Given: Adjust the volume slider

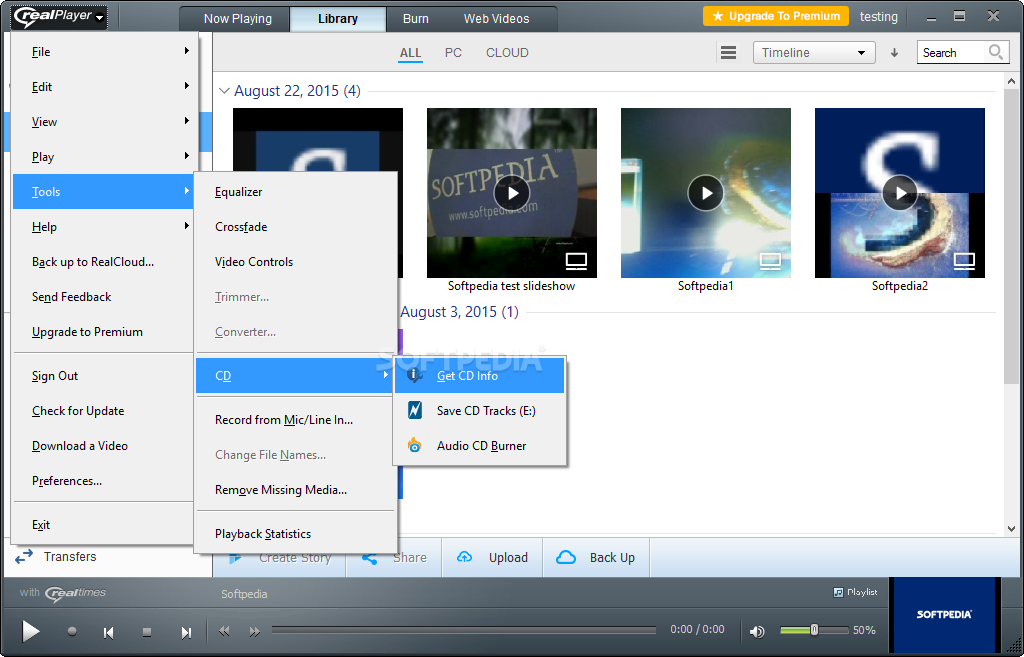Looking at the screenshot, I should pyautogui.click(x=814, y=630).
